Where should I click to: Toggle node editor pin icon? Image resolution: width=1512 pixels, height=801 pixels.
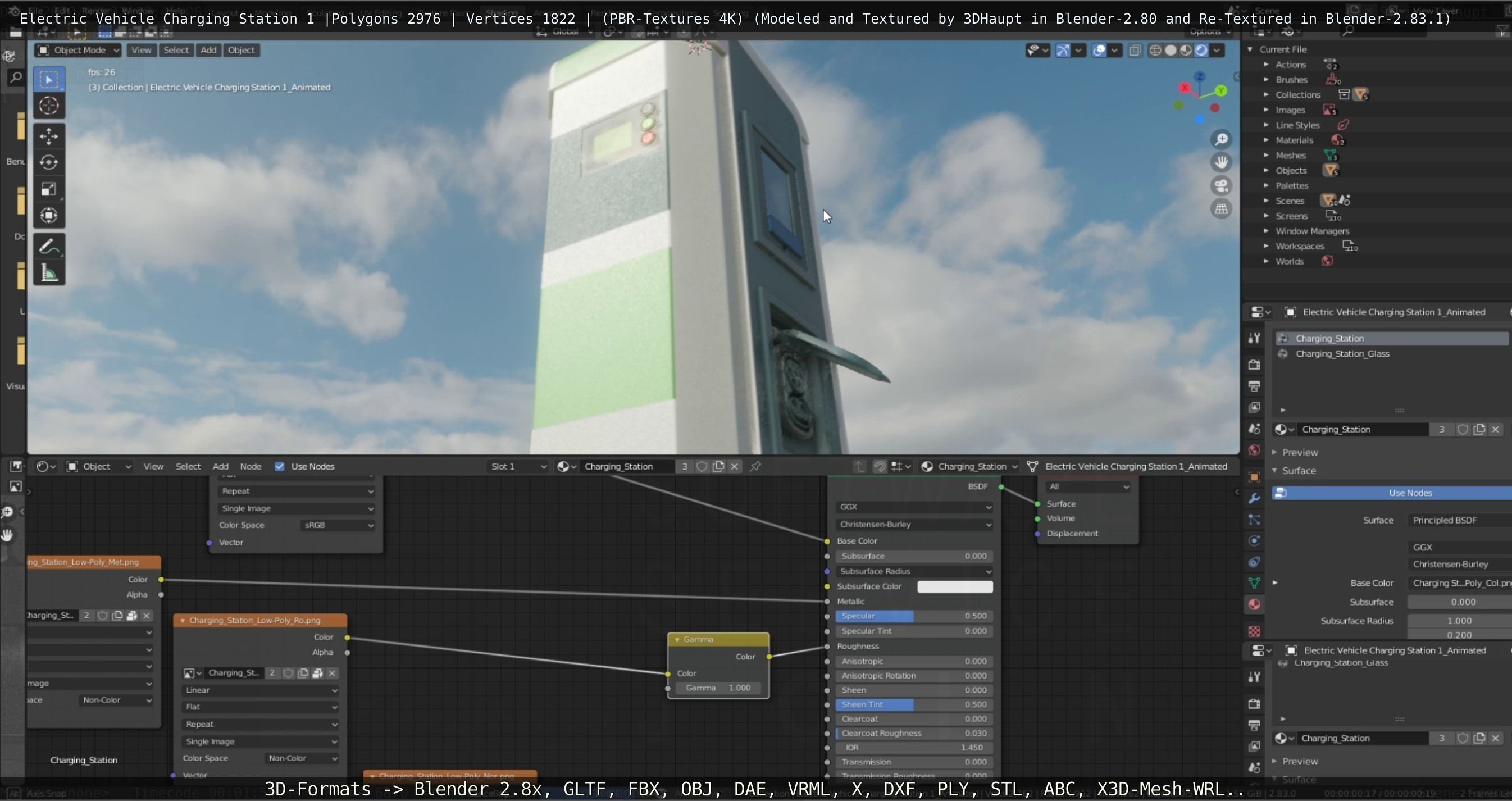pyautogui.click(x=755, y=467)
